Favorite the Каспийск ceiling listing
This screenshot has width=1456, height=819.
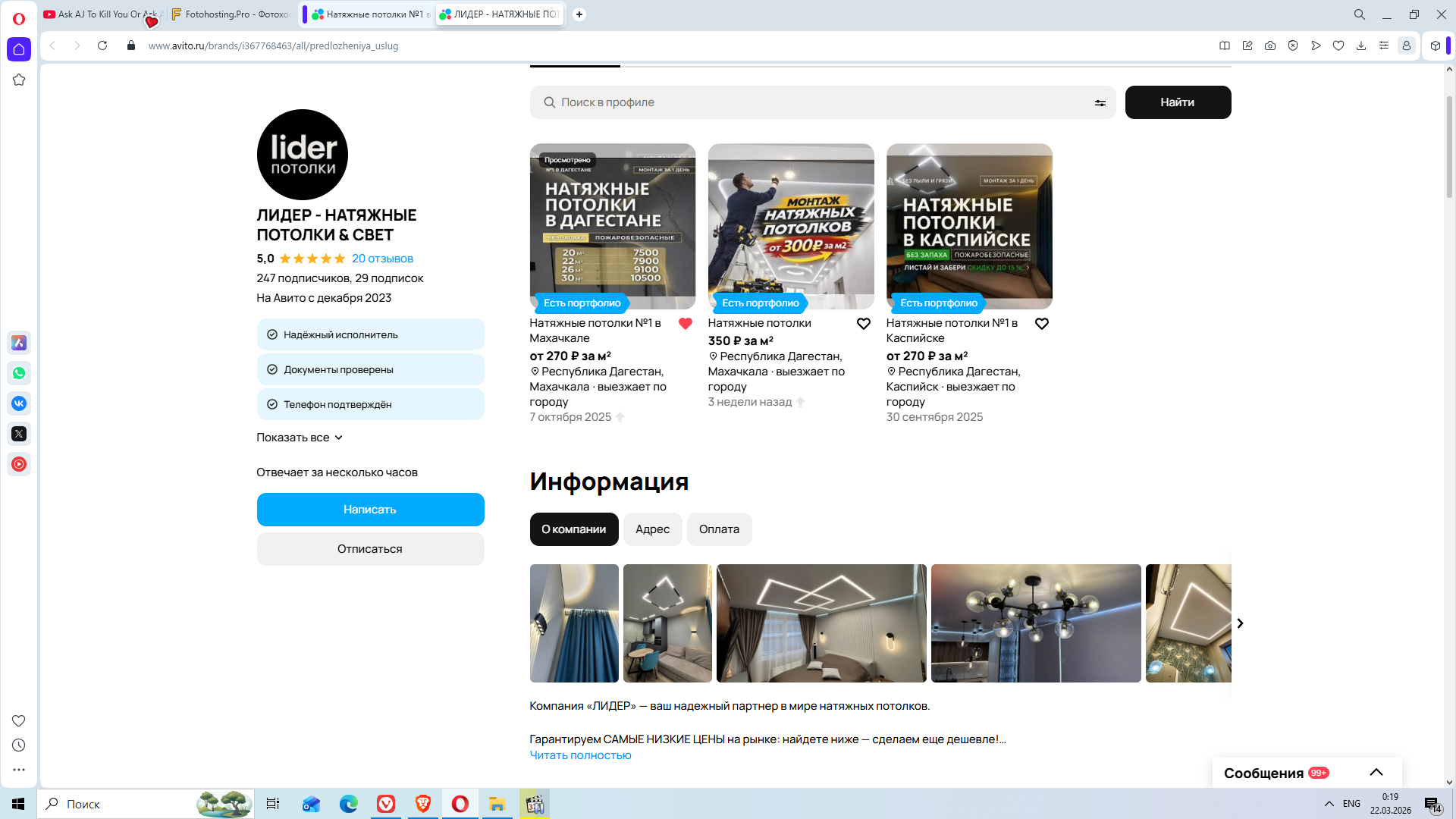click(1042, 324)
